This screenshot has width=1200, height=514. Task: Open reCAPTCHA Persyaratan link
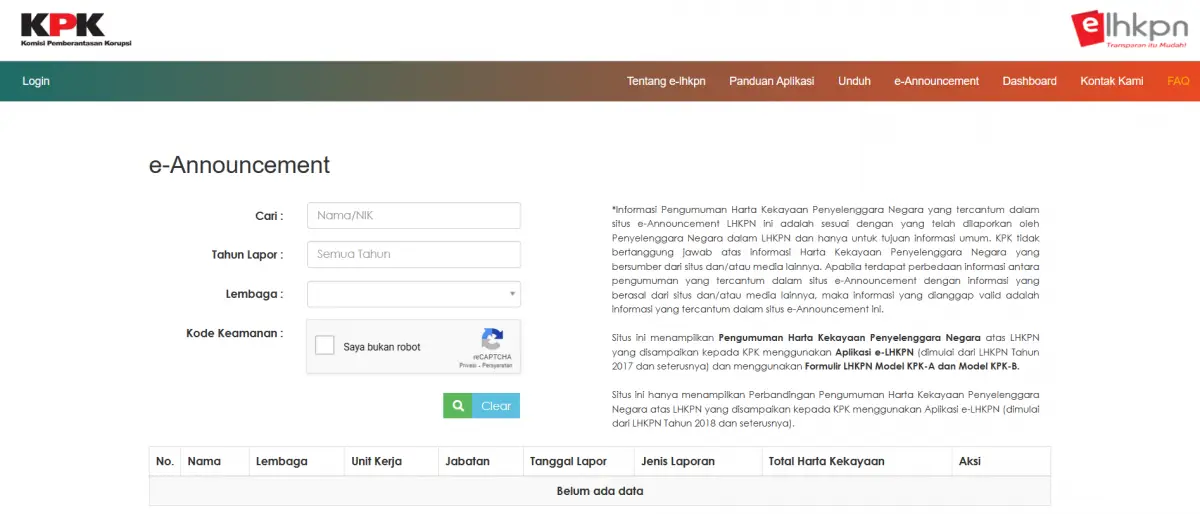coord(497,366)
